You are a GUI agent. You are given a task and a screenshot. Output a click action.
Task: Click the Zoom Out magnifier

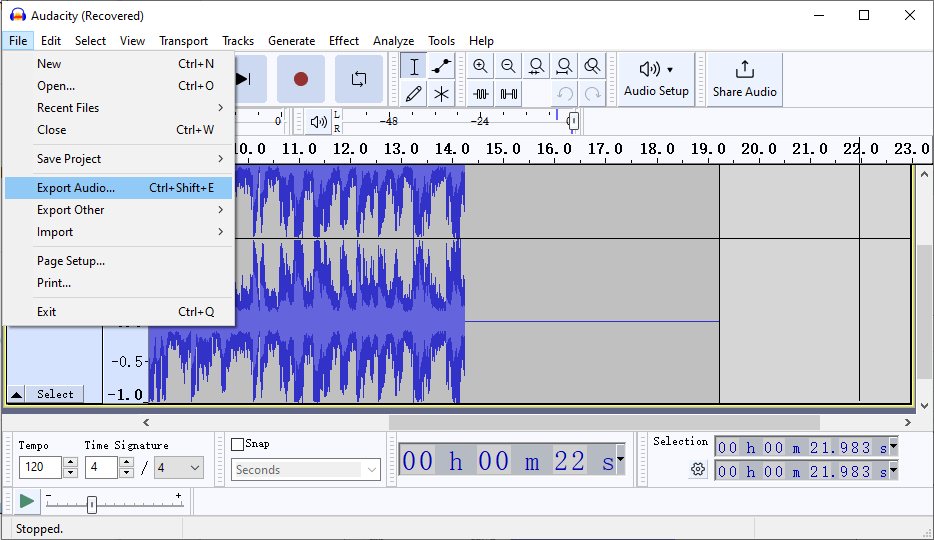(x=508, y=66)
